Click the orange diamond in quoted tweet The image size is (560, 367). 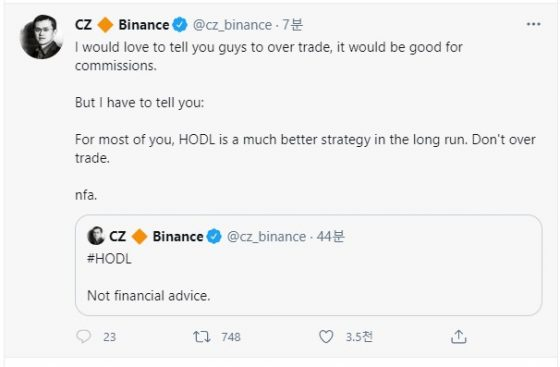(139, 237)
